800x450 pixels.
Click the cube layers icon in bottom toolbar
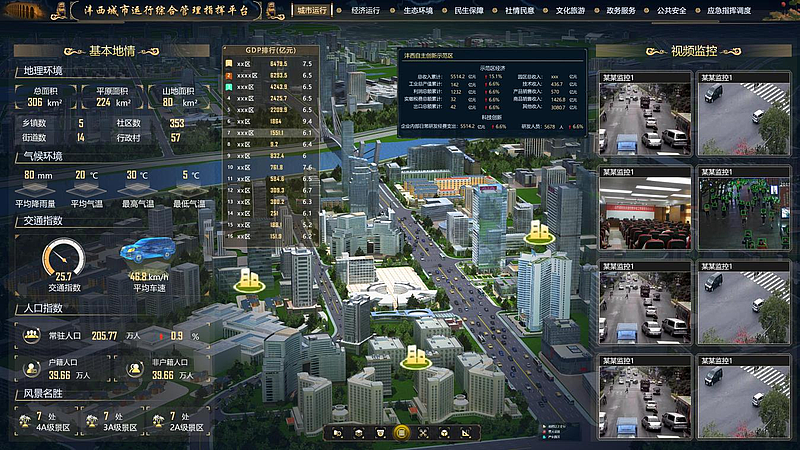pyautogui.click(x=359, y=433)
